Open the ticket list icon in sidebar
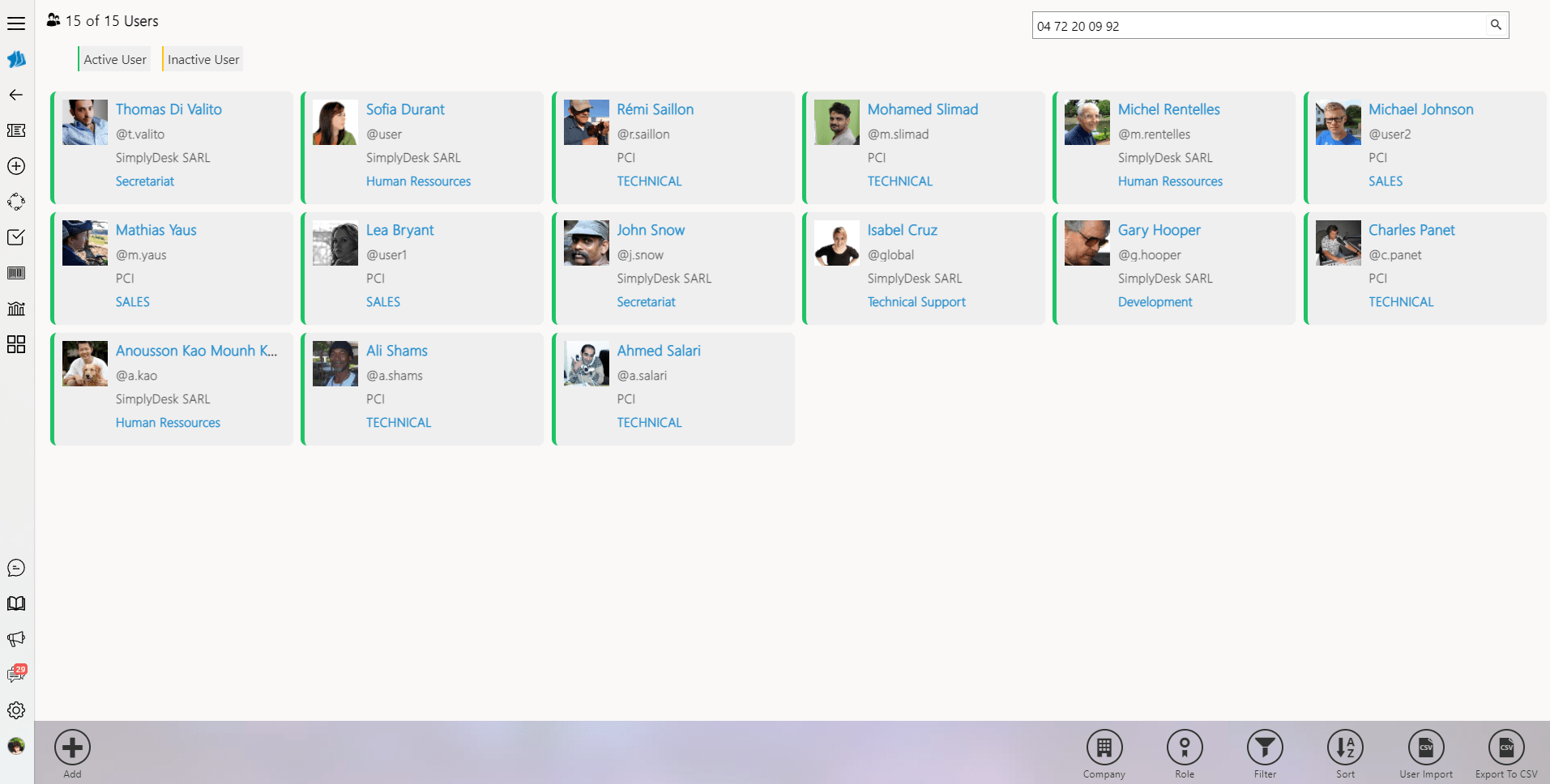Screen dimensions: 1550x784 16,130
